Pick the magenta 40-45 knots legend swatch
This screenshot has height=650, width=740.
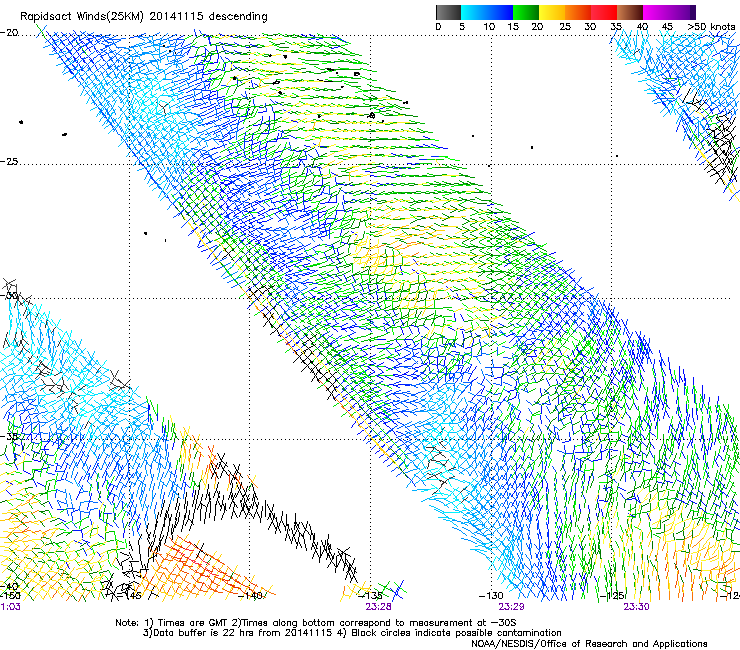click(656, 12)
